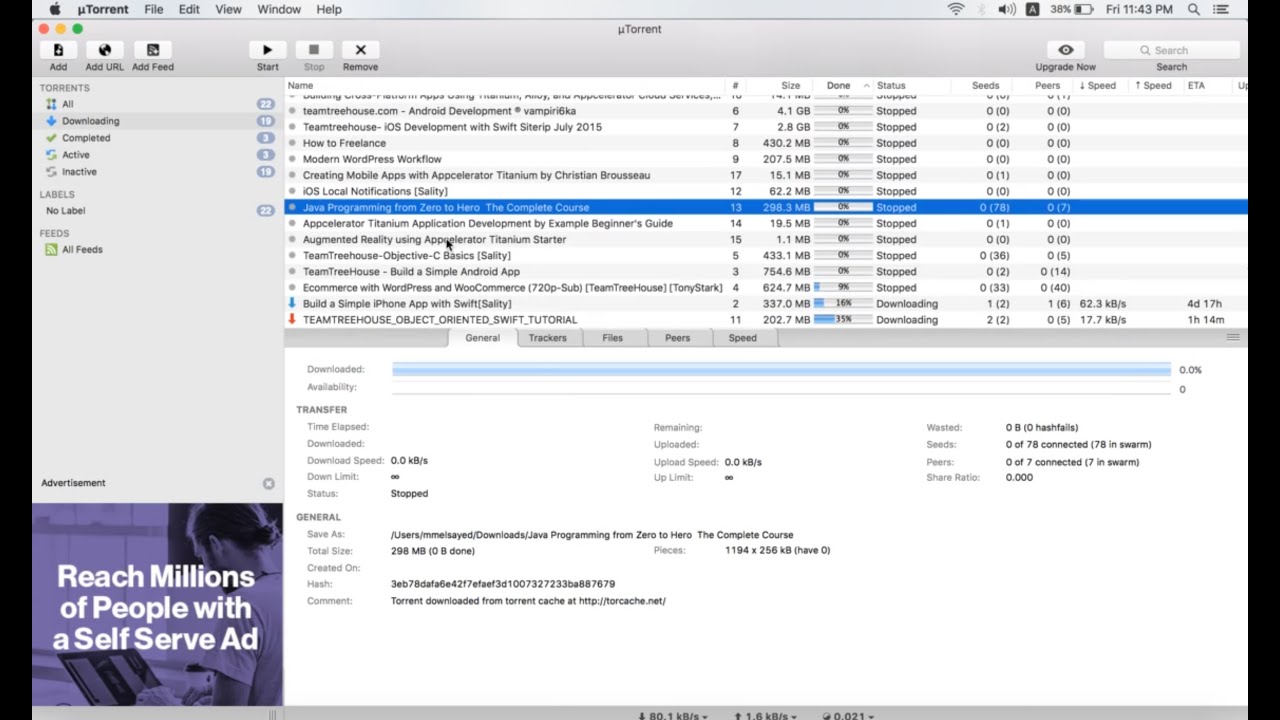Screen dimensions: 1280x720
Task: Click the hash value 3eb78dafa6e42f7efaef3d1007327233ba887679
Action: point(503,584)
